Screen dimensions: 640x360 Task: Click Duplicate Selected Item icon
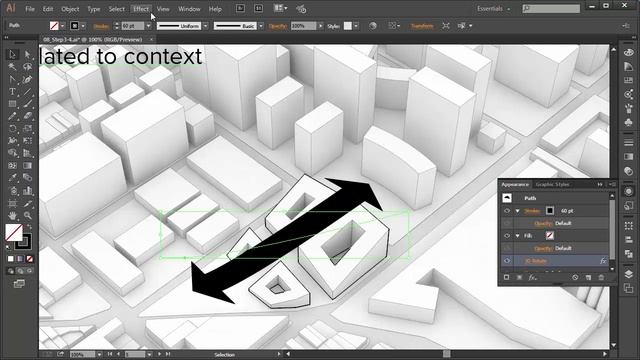point(588,278)
